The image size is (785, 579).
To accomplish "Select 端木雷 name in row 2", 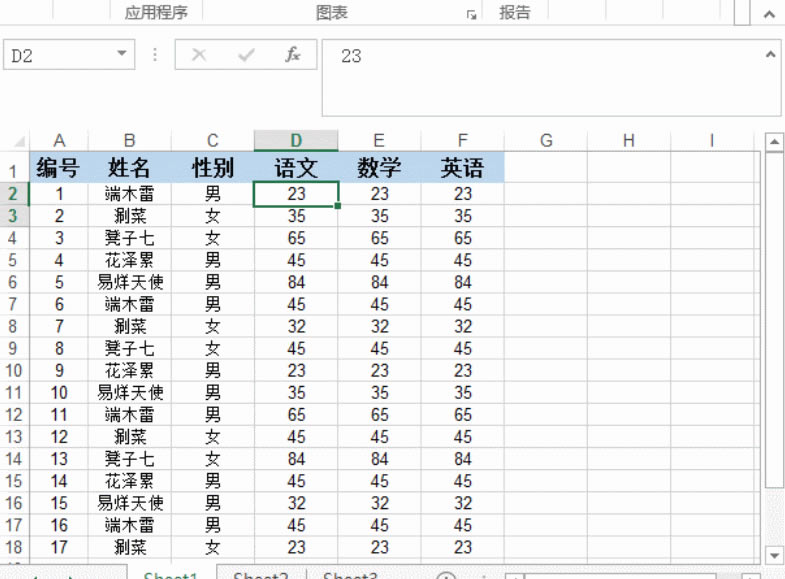I will click(x=130, y=194).
